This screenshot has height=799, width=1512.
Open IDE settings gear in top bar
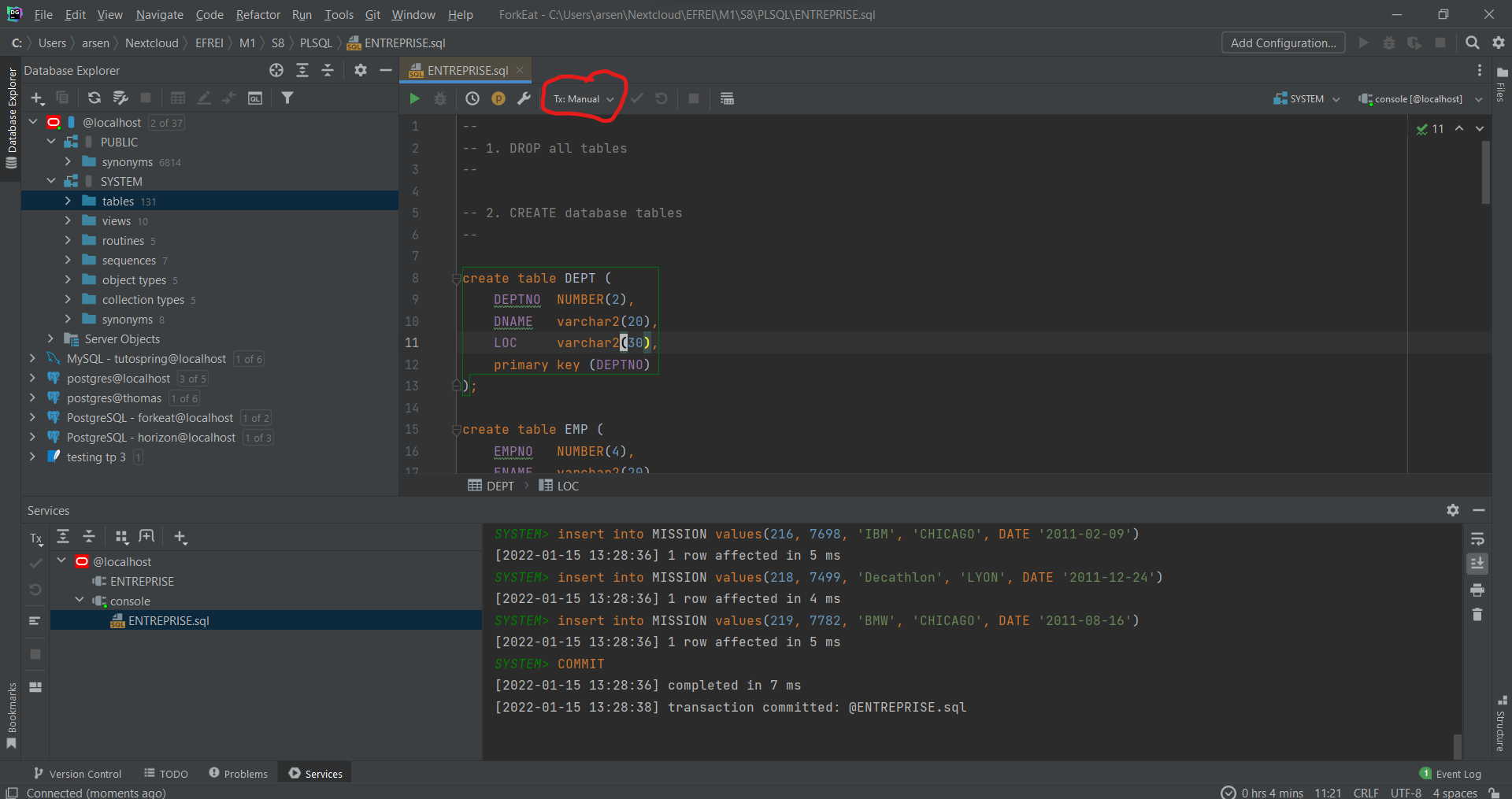point(1499,43)
